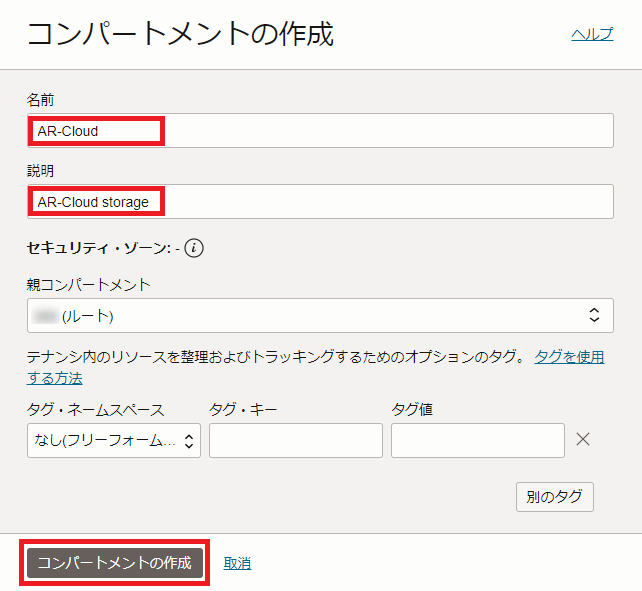Click the コンパートメントの作成 dialog heading

[180, 34]
